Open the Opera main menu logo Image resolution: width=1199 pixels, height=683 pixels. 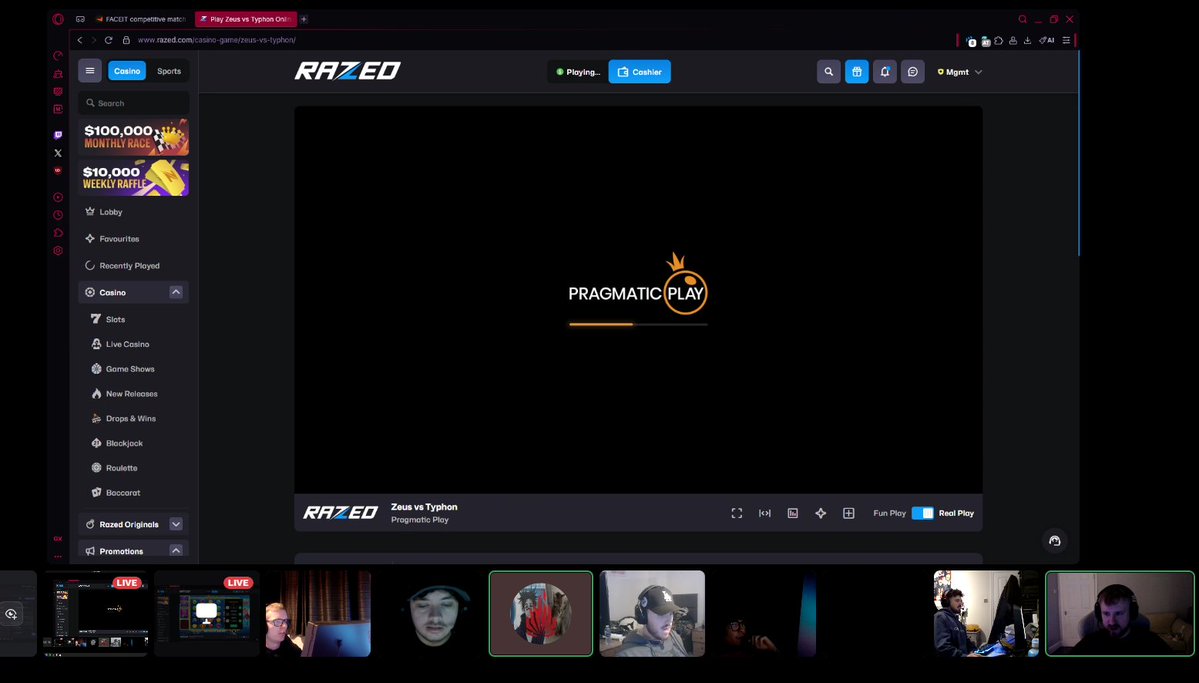(58, 19)
